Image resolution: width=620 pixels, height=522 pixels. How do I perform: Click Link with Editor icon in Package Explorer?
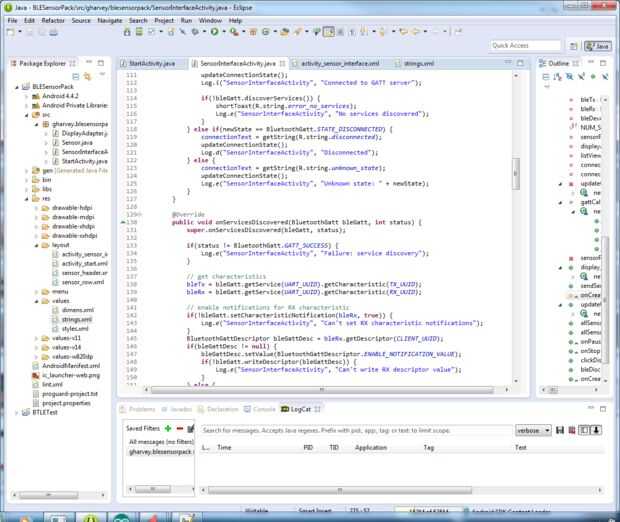tap(87, 76)
